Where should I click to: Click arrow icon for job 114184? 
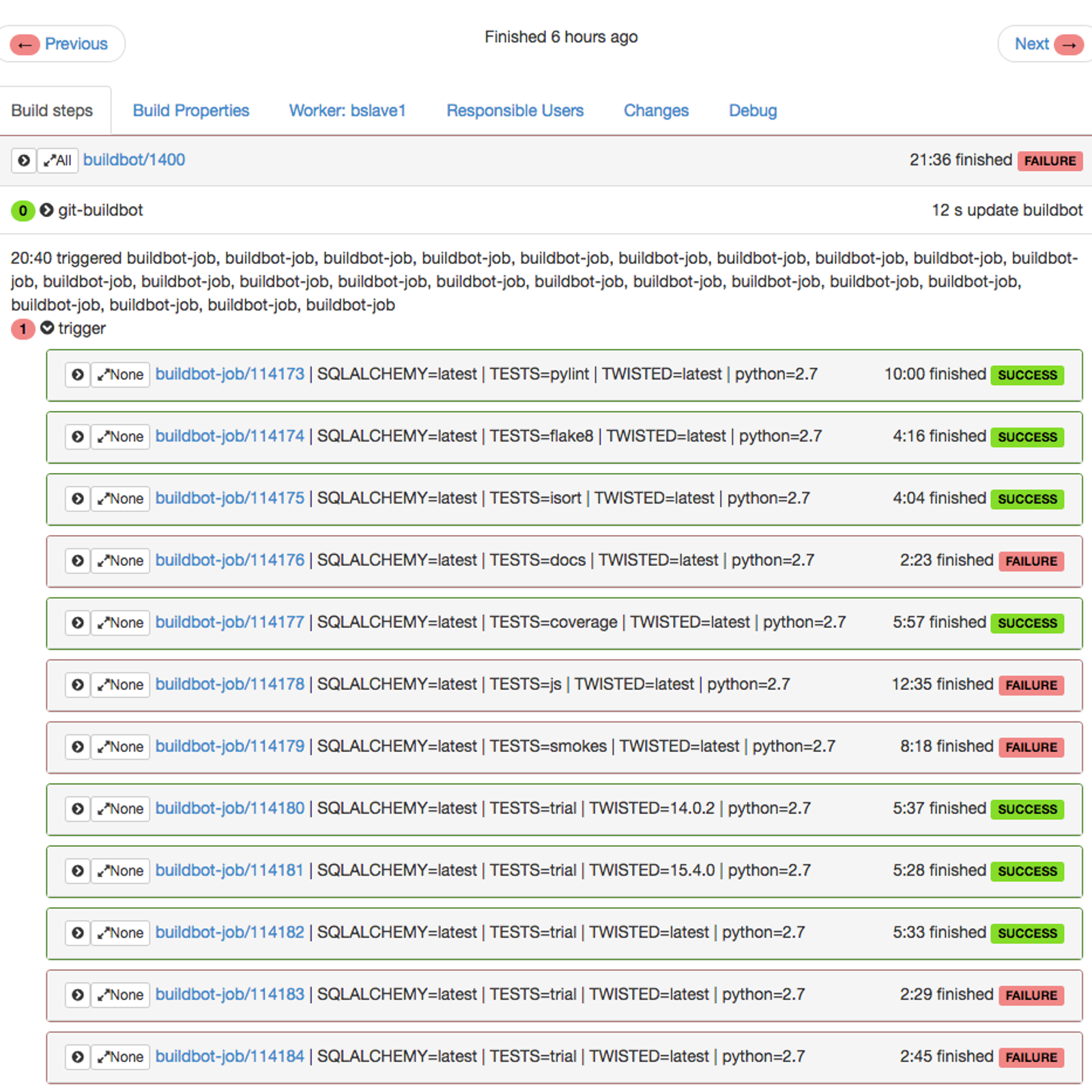[x=78, y=1058]
